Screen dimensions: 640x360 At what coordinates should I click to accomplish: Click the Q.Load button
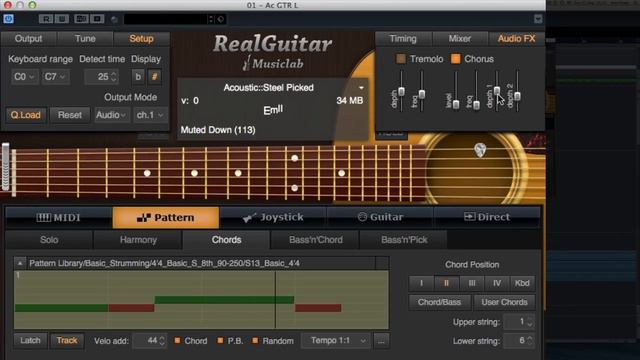tap(26, 115)
